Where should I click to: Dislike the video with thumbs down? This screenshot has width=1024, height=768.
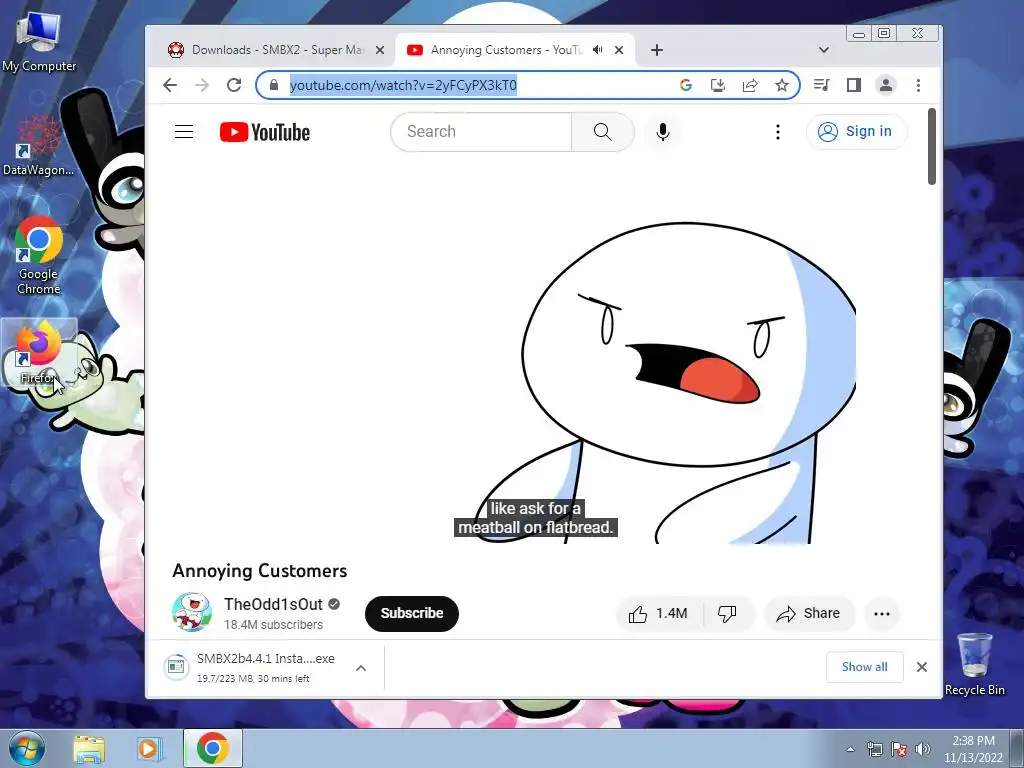point(728,613)
